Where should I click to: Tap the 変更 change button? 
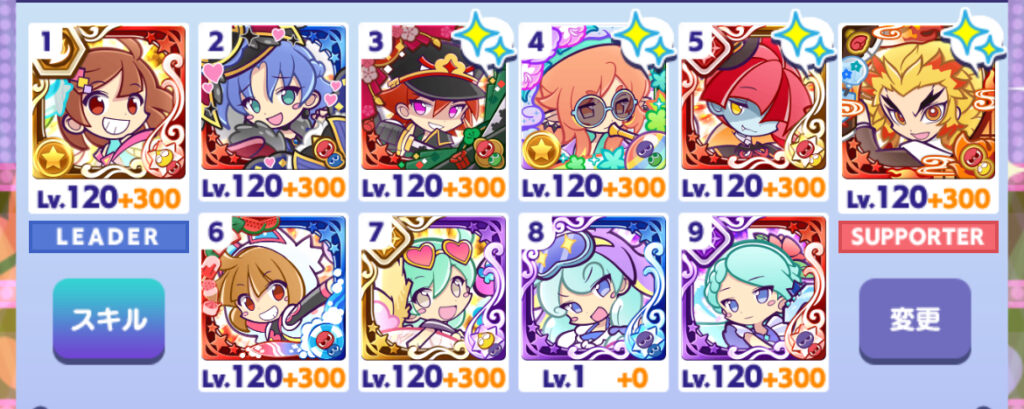[x=914, y=320]
